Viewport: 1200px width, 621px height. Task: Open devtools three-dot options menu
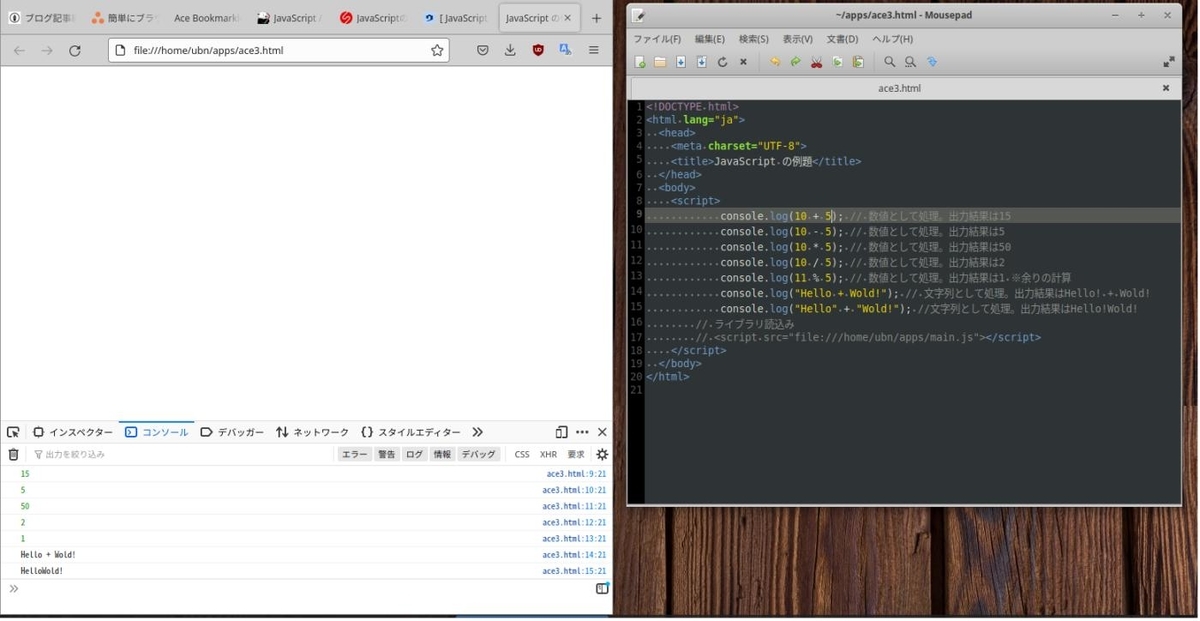582,432
